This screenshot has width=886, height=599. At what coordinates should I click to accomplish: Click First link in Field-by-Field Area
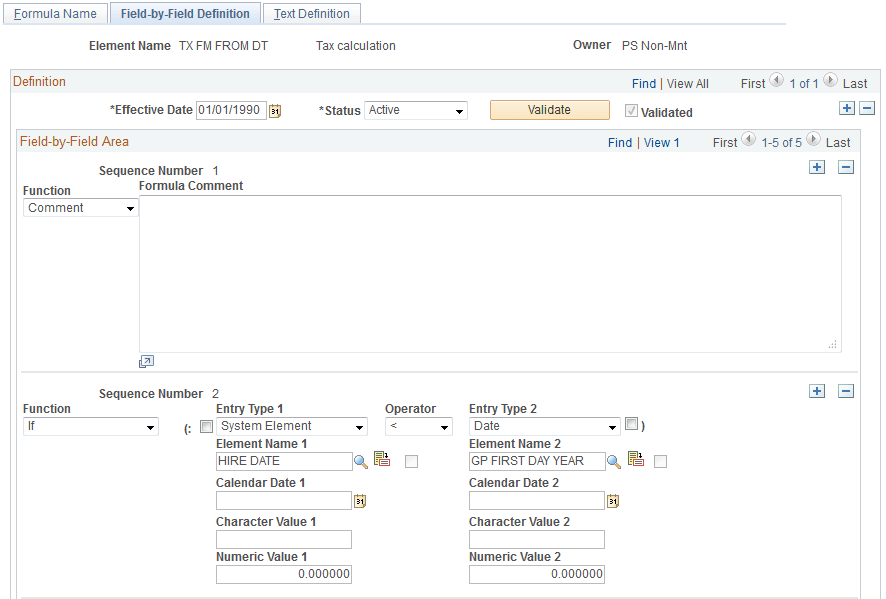point(725,142)
